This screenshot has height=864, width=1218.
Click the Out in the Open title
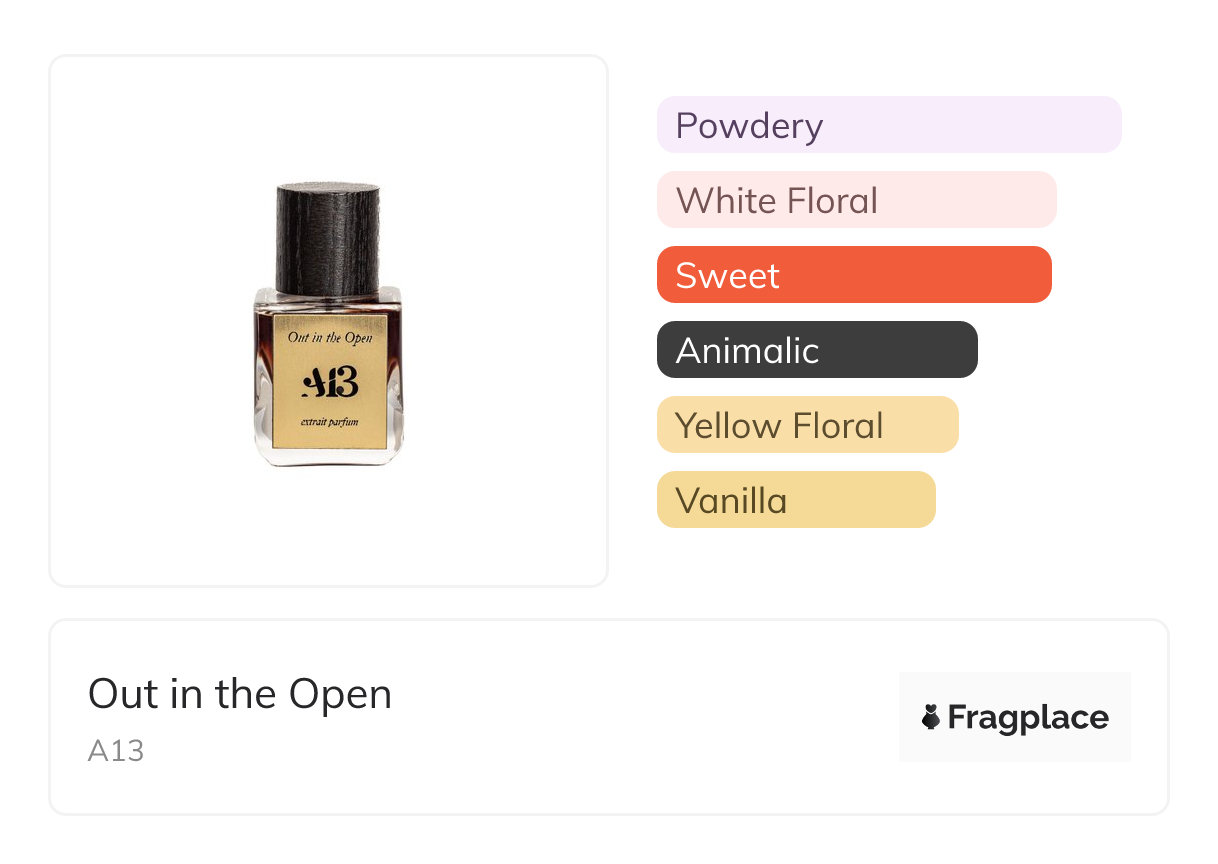click(240, 694)
